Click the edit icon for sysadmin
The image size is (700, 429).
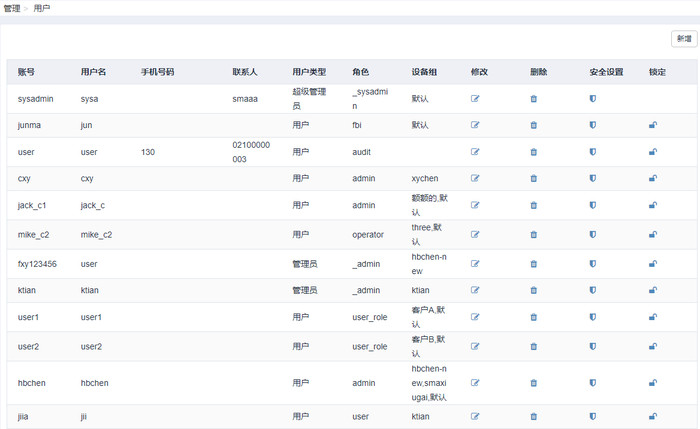(x=475, y=99)
